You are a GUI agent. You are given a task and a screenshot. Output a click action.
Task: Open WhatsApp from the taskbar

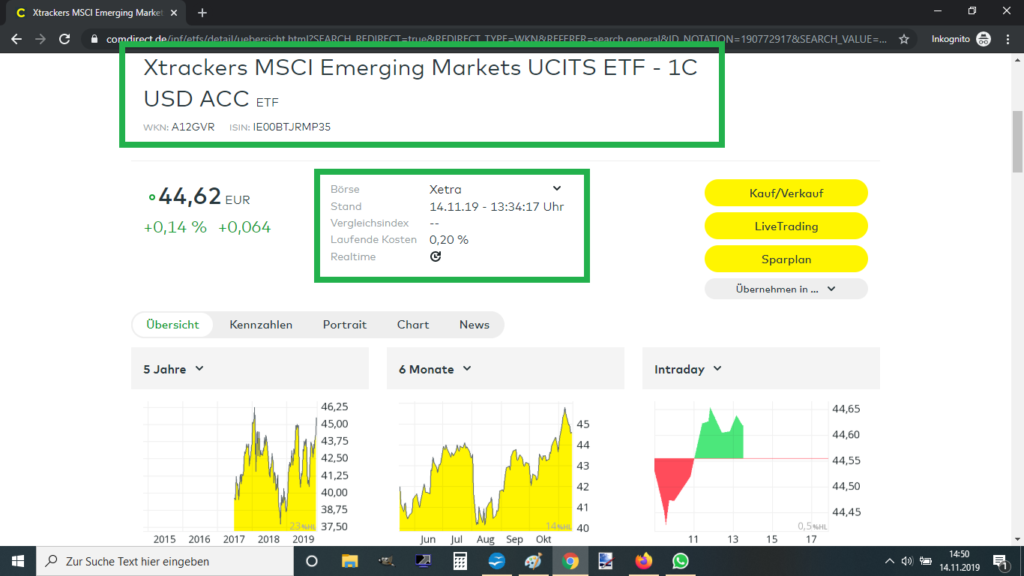(x=680, y=561)
